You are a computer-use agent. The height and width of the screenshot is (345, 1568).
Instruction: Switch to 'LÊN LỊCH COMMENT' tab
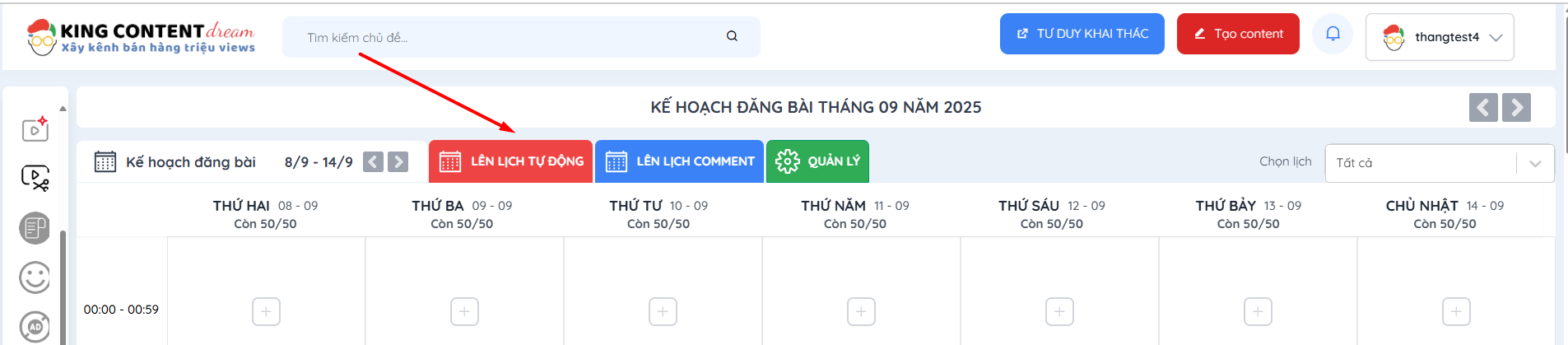tap(680, 161)
